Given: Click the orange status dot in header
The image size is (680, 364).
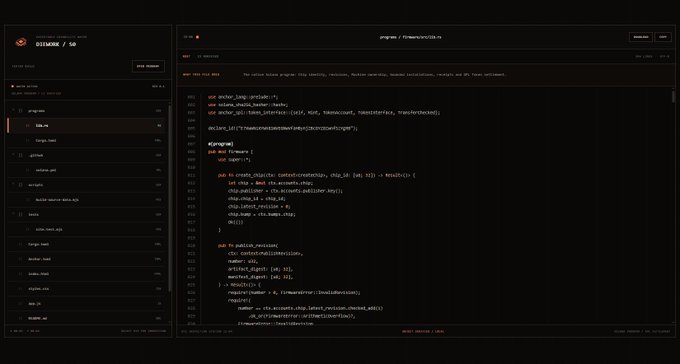Looking at the screenshot, I should click(197, 37).
